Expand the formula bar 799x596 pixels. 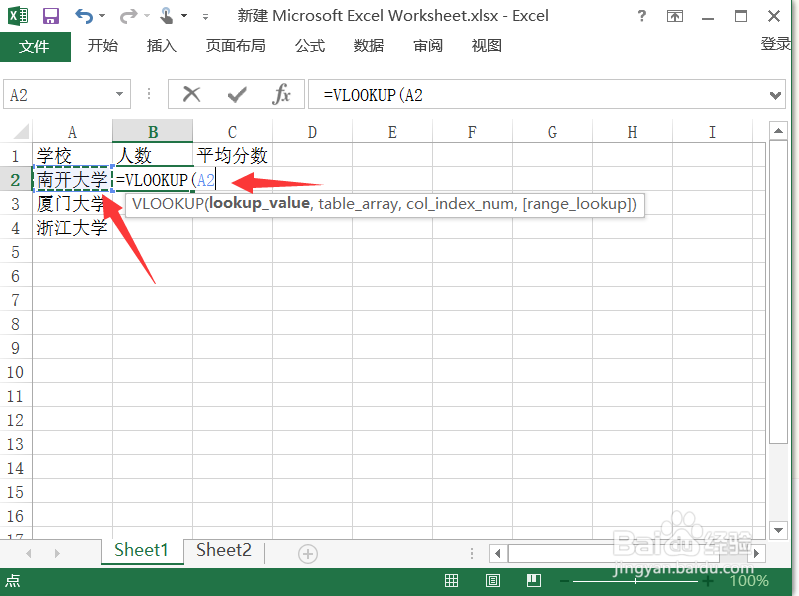pyautogui.click(x=775, y=95)
